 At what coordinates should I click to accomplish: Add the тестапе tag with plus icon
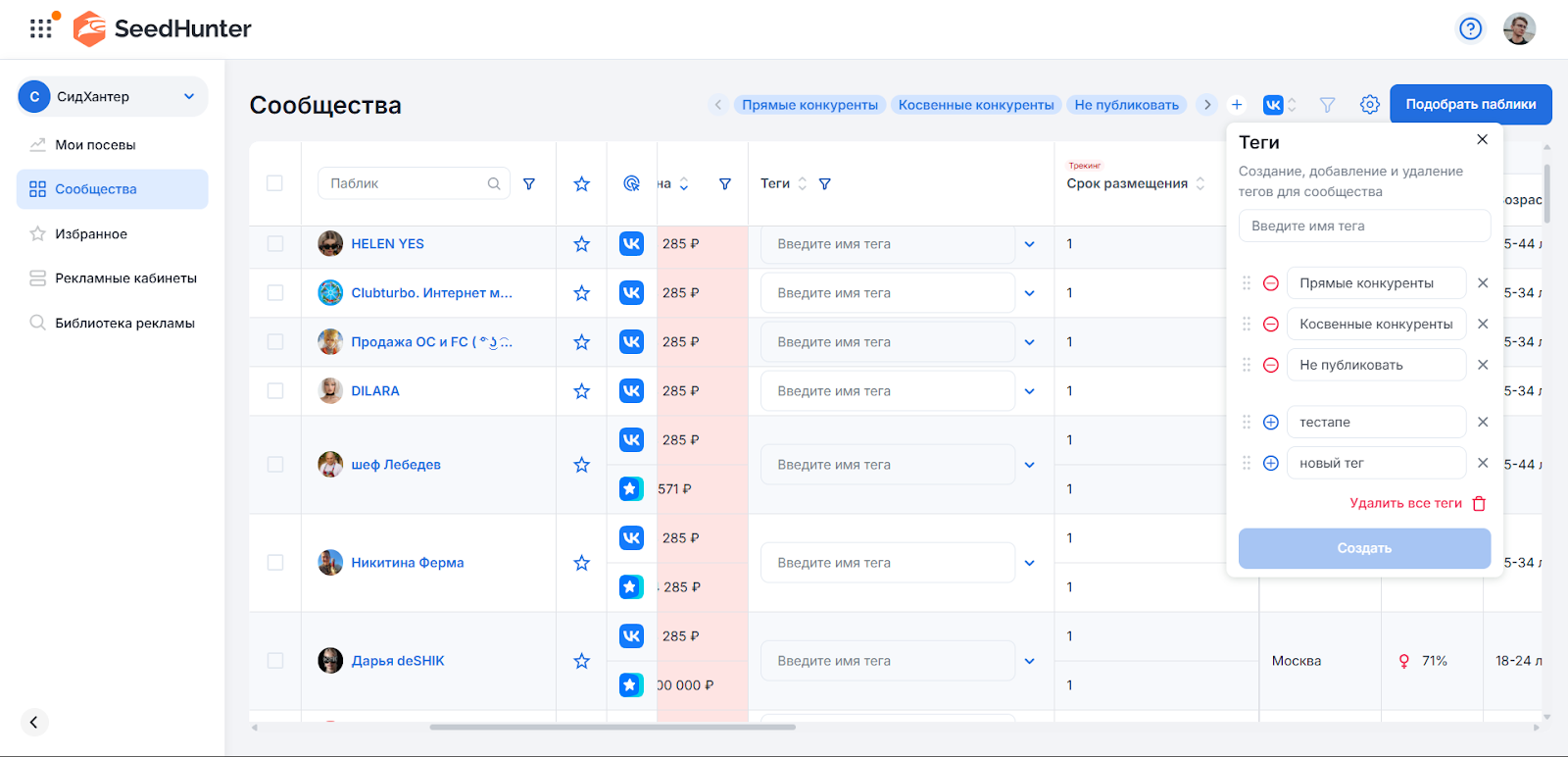(1270, 423)
